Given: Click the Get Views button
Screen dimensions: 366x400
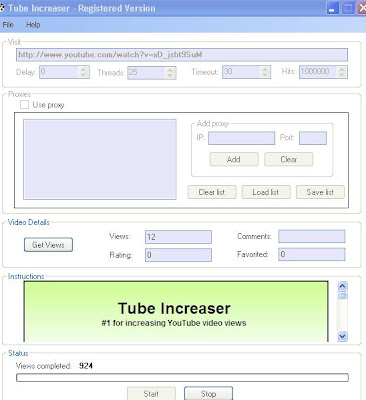Looking at the screenshot, I should [48, 245].
